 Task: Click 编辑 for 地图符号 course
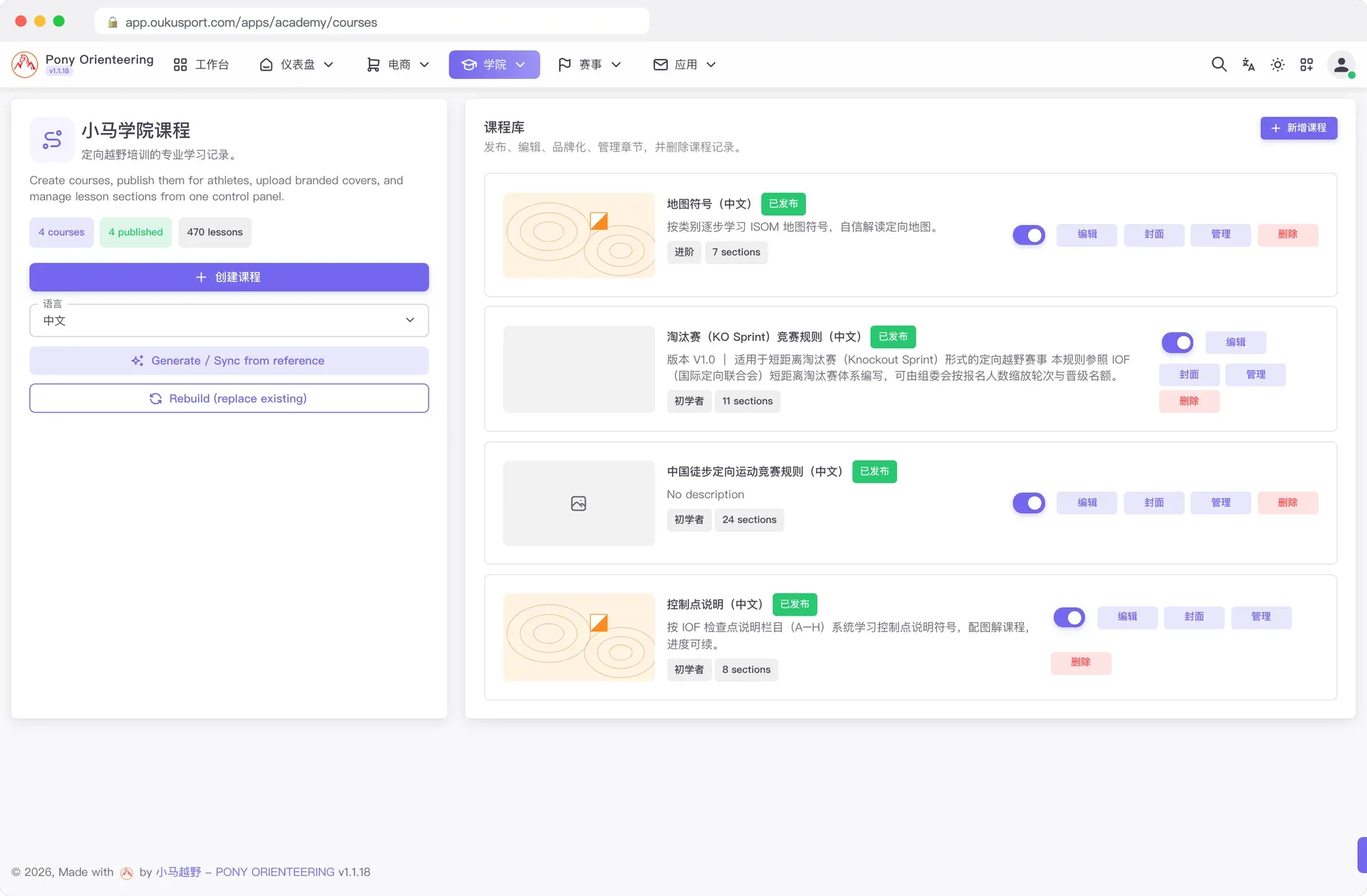[1086, 235]
